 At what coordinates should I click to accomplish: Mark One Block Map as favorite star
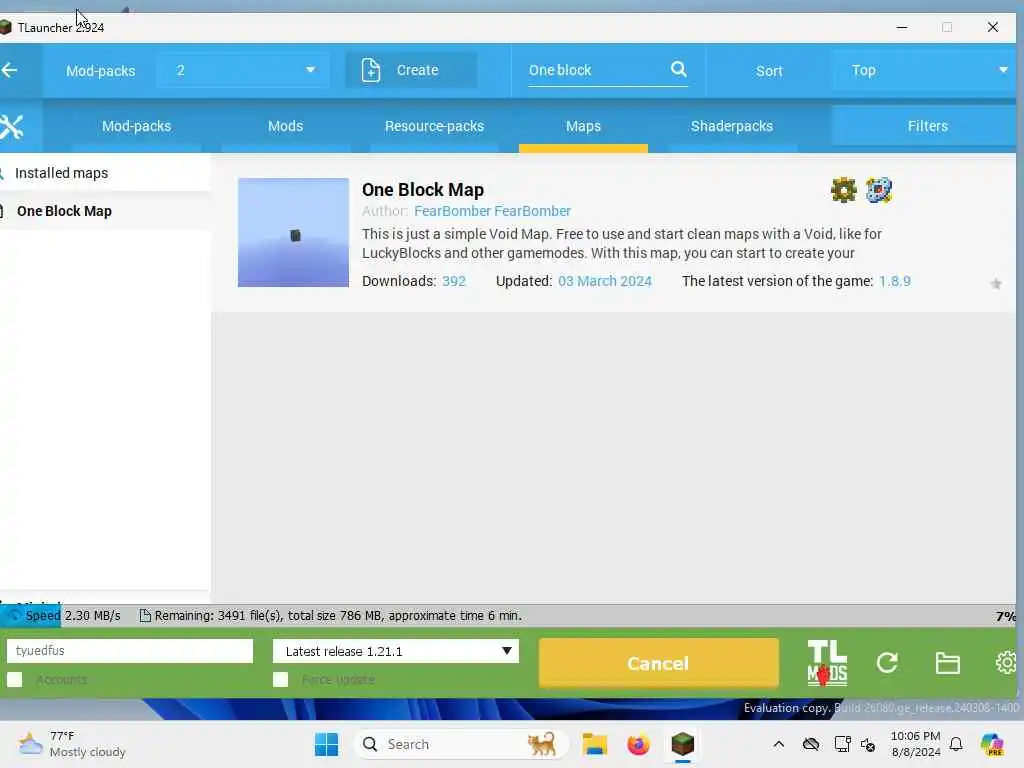[x=995, y=283]
